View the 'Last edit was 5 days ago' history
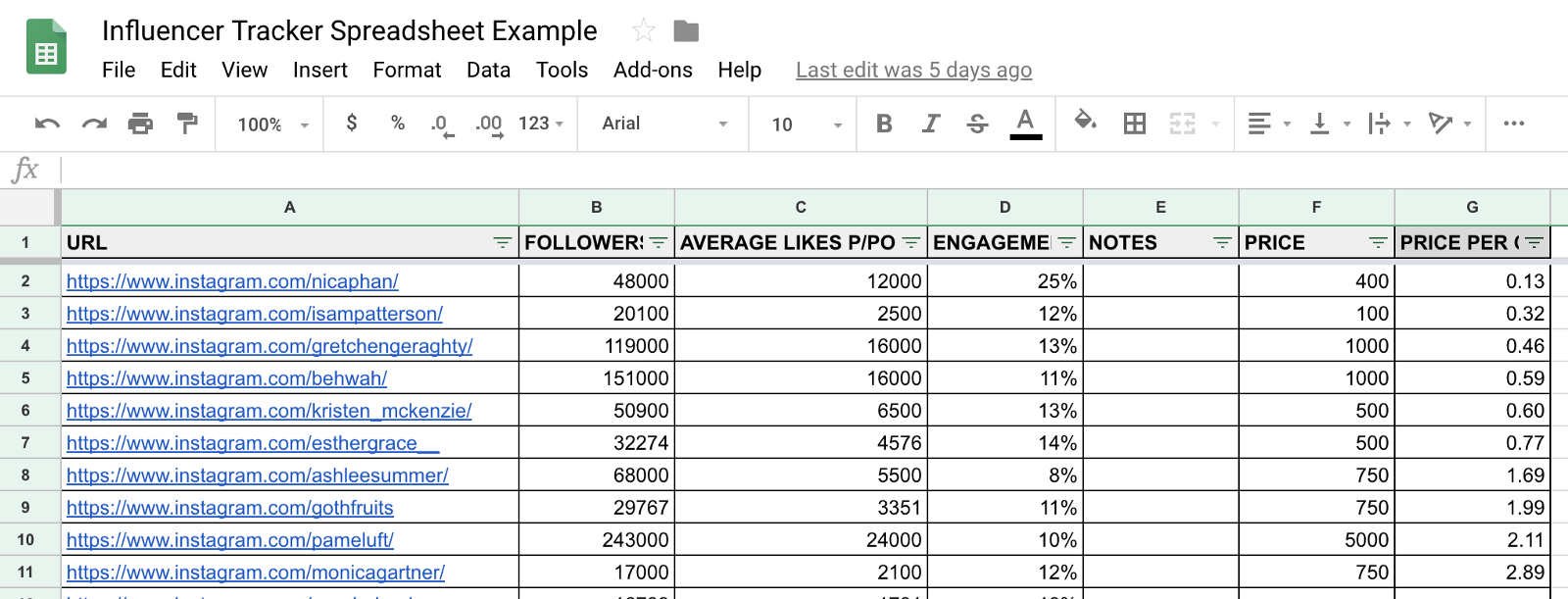Image resolution: width=1568 pixels, height=599 pixels. [x=913, y=70]
